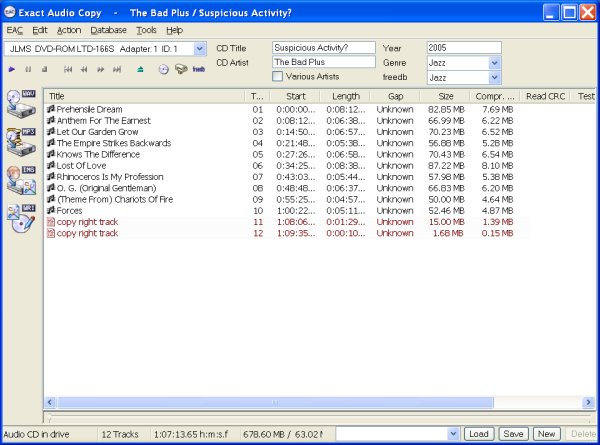The height and width of the screenshot is (445, 600).
Task: Stop playback with the stop icon
Action: (44, 69)
